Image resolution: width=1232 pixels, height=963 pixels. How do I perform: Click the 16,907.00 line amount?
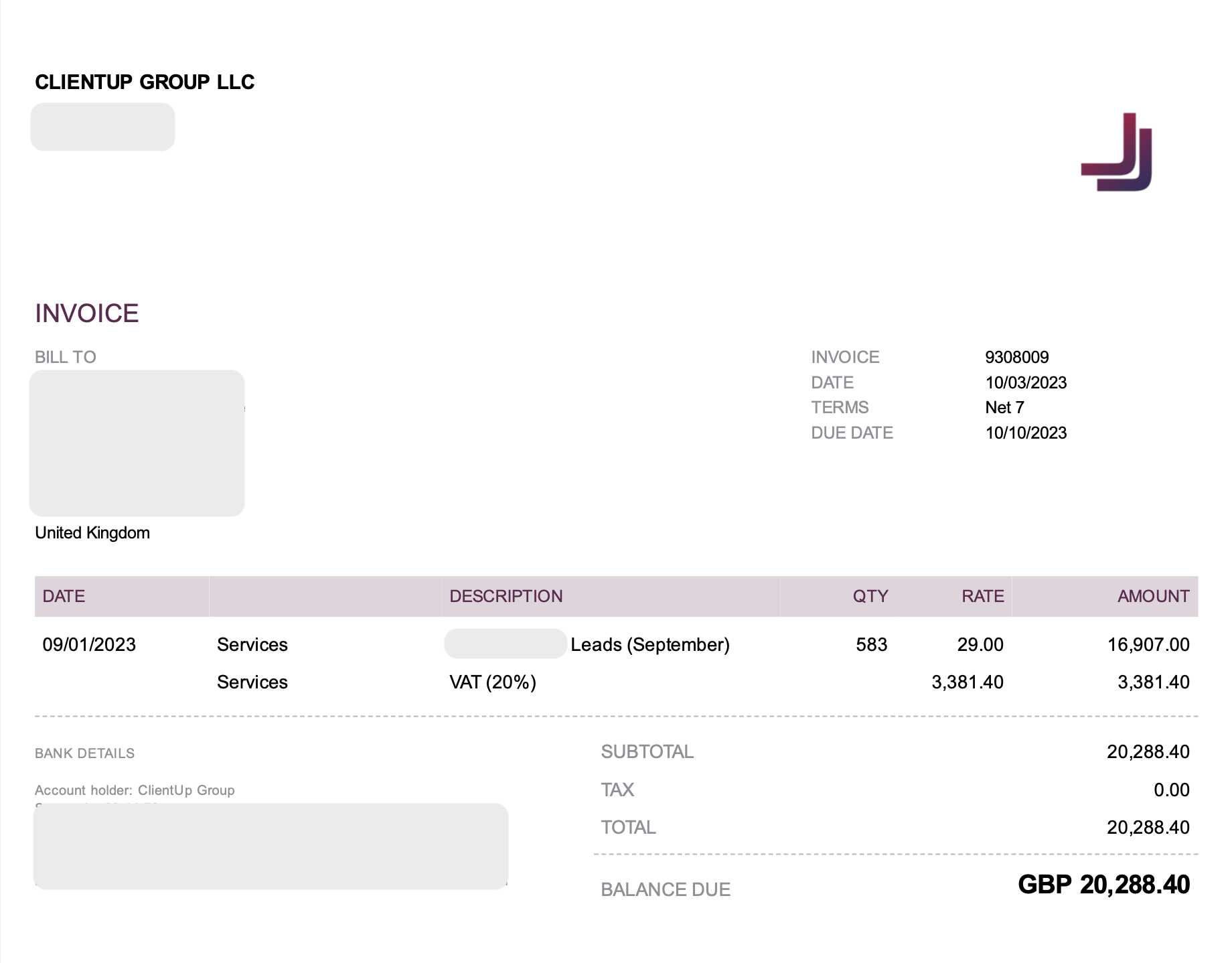(1148, 644)
